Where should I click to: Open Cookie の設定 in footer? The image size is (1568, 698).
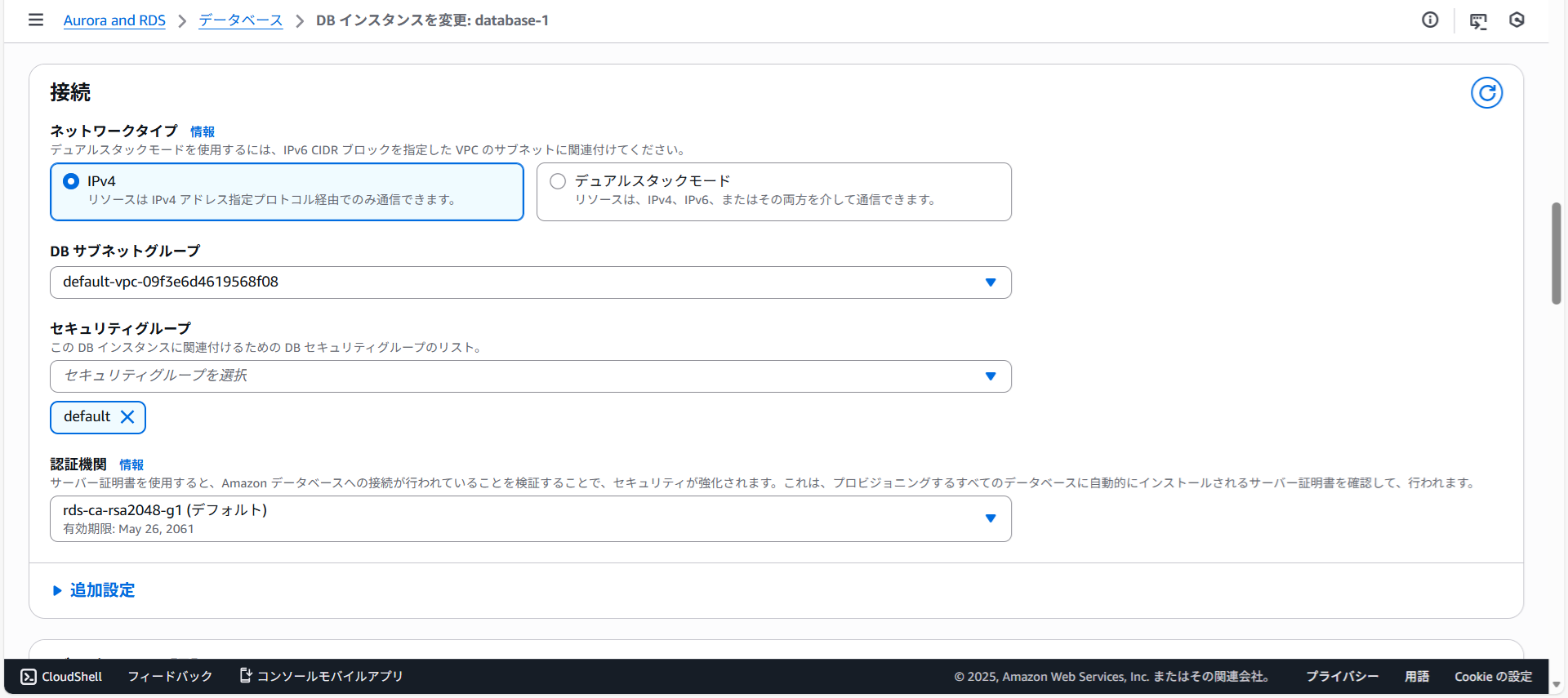[1493, 677]
